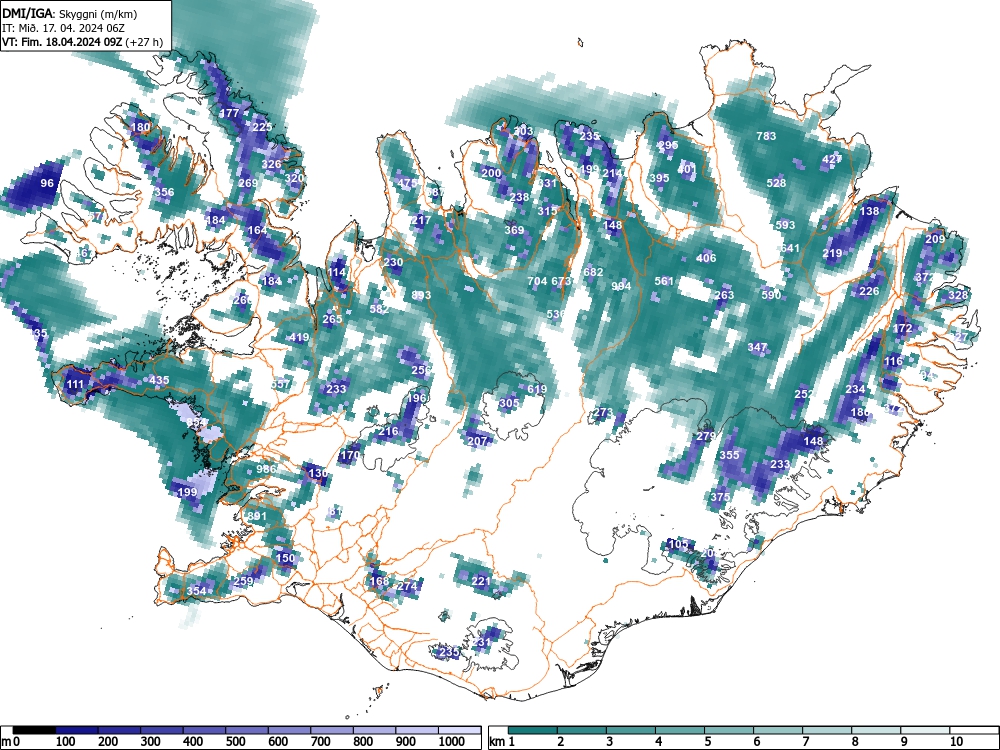
Task: Click the visibility value 783 in the northeast
Action: pyautogui.click(x=766, y=136)
